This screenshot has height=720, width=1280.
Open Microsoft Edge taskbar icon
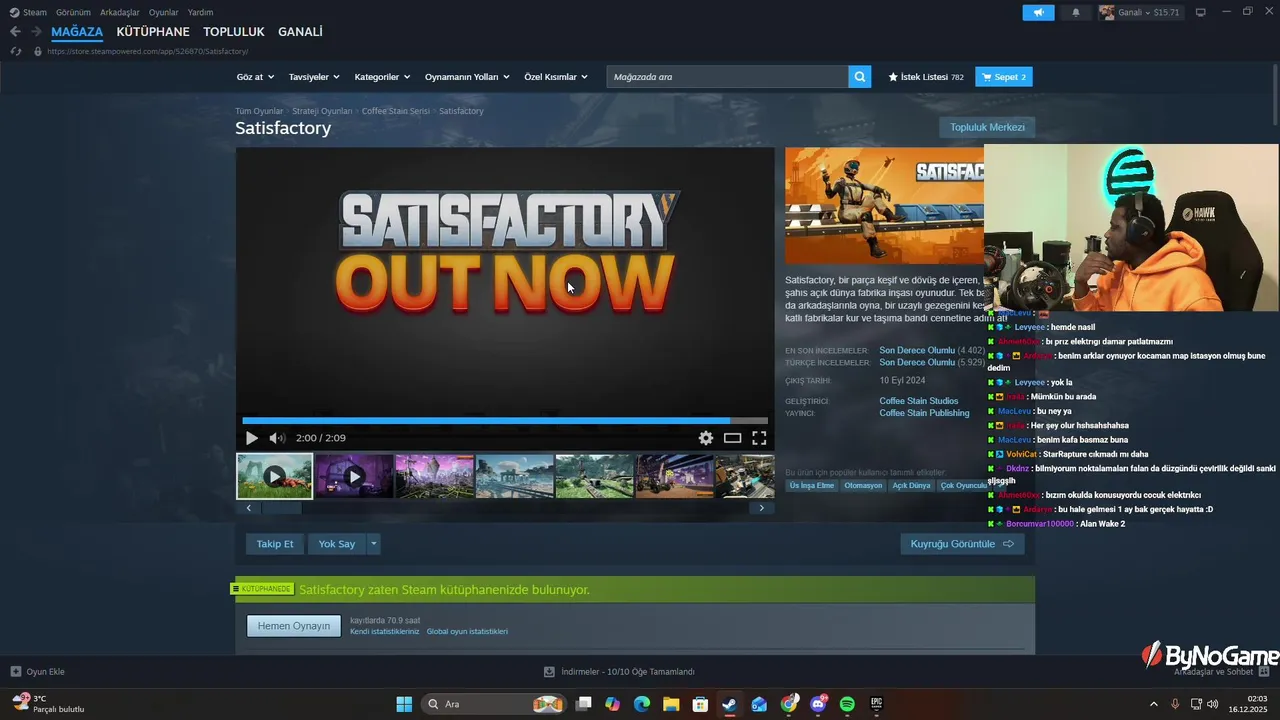[x=642, y=704]
